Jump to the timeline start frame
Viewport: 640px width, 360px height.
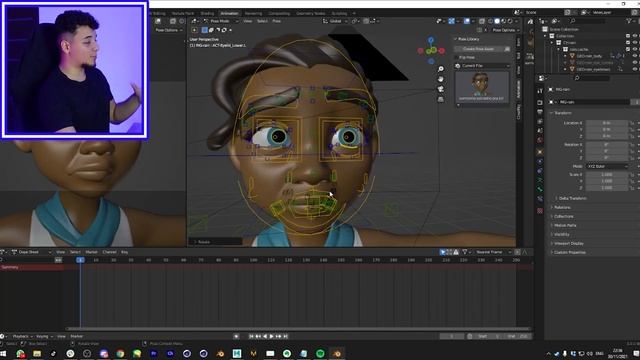pos(251,336)
